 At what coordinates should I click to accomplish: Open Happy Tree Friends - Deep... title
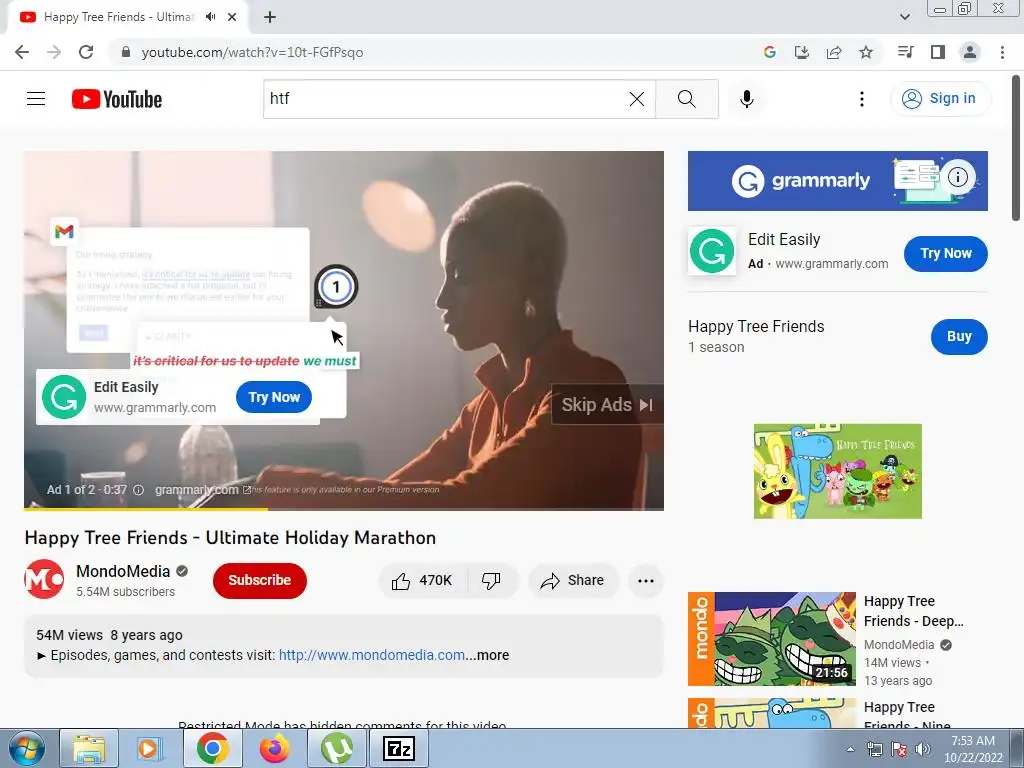[913, 611]
